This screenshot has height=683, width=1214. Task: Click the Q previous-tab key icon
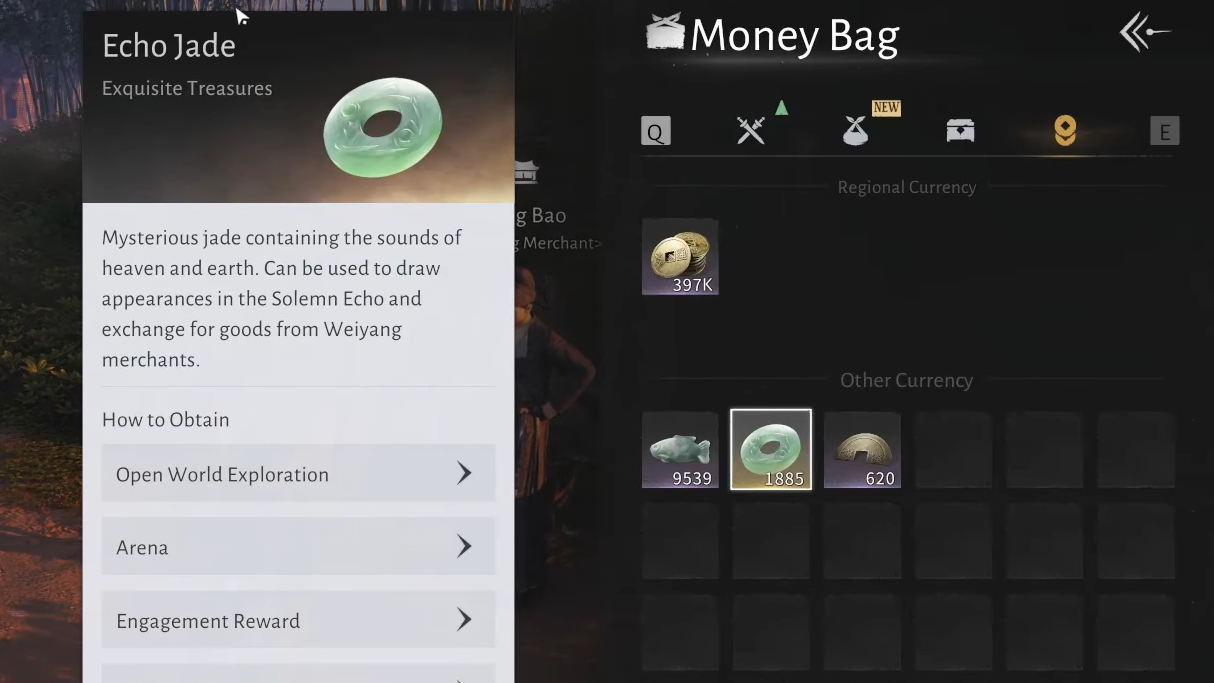pos(656,131)
